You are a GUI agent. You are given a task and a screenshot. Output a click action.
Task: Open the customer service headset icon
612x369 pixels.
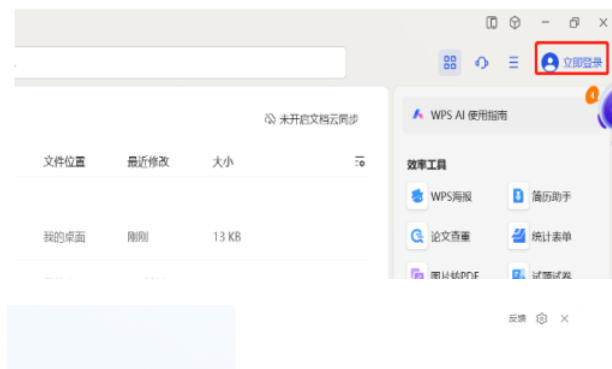[x=482, y=62]
